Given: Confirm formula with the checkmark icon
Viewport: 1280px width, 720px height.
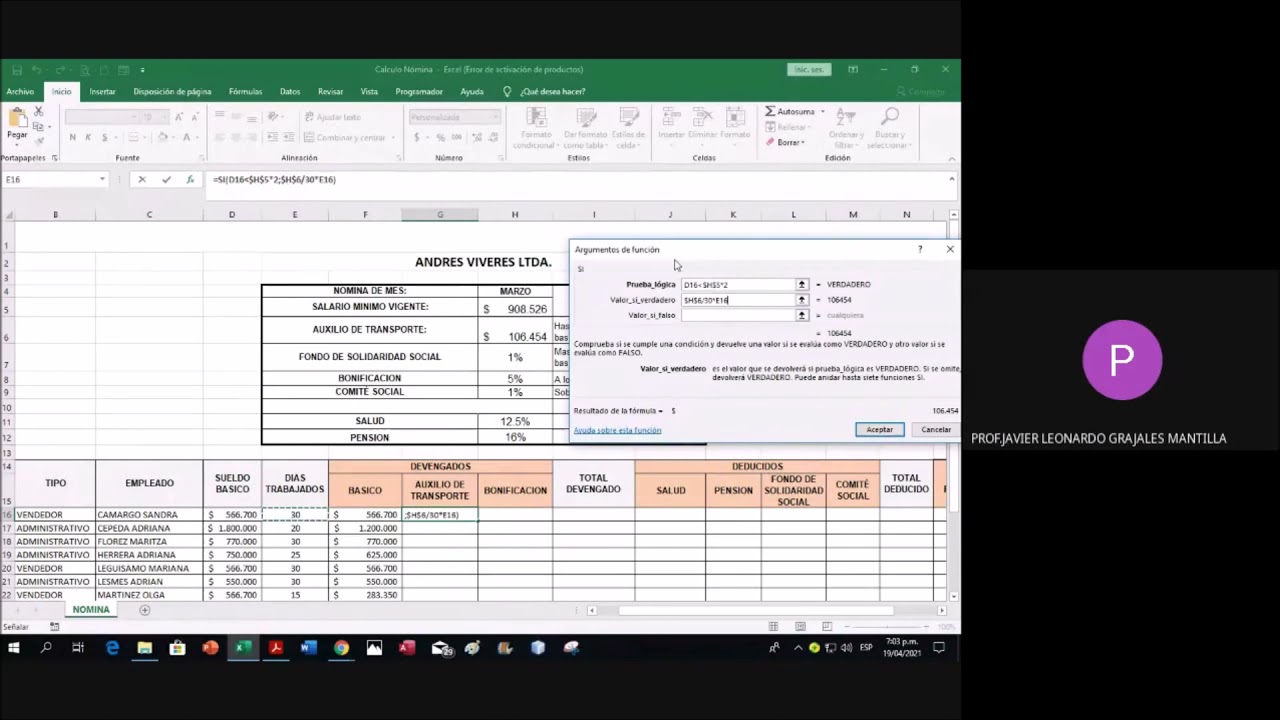Looking at the screenshot, I should coord(166,180).
